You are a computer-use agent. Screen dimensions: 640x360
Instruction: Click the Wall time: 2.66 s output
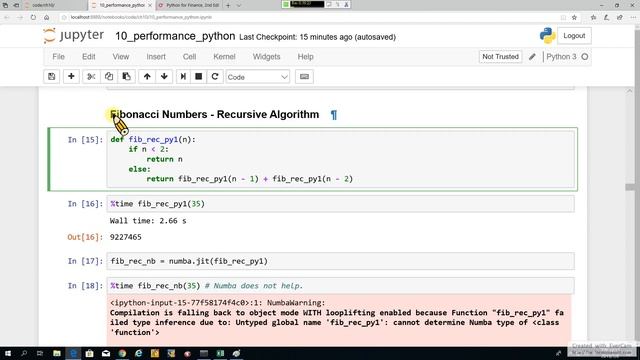[148, 221]
